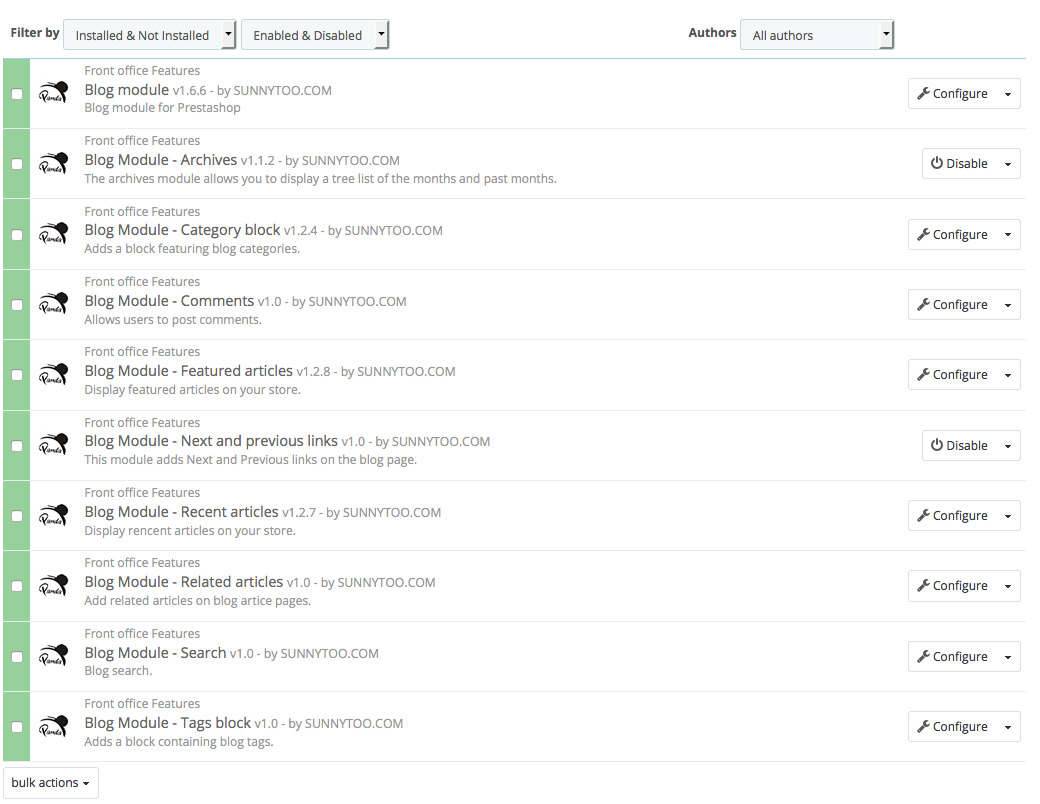Screen dimensions: 1040x804
Task: Expand the action arrow for Related articles
Action: click(x=1008, y=586)
